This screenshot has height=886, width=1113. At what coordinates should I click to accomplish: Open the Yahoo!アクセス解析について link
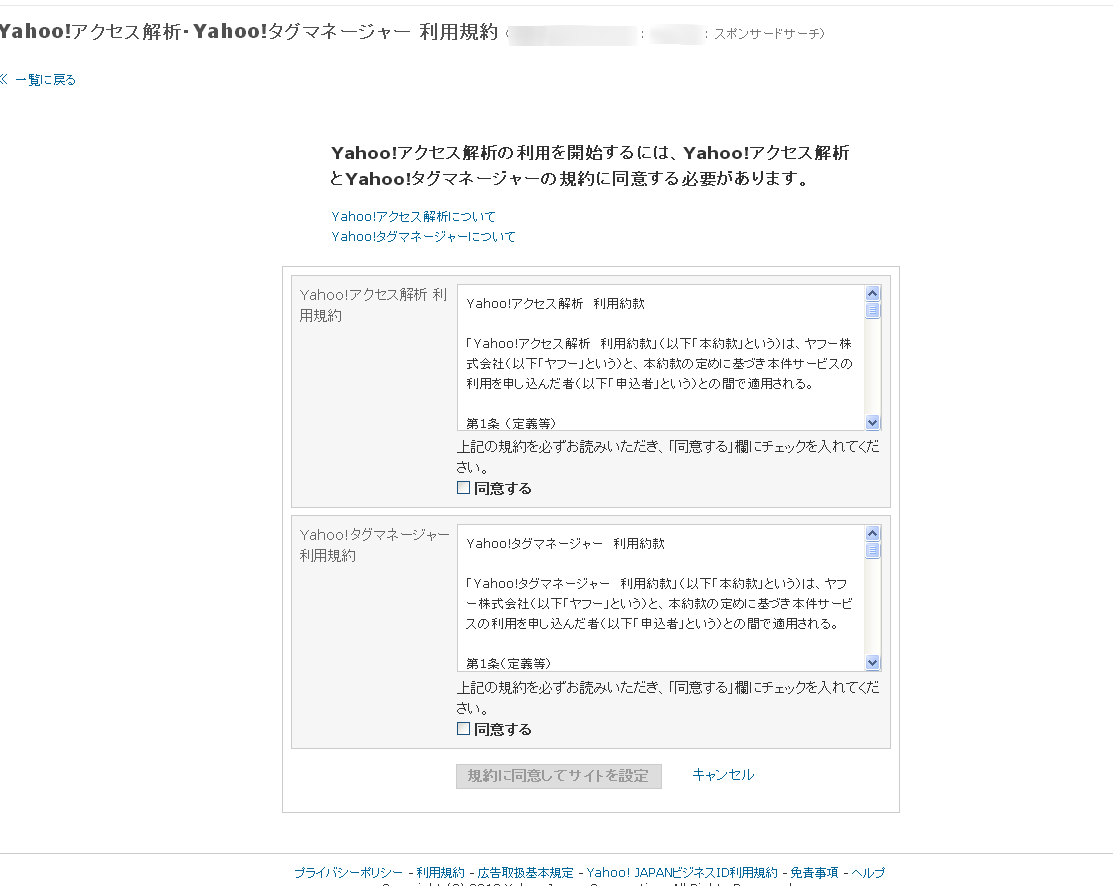click(x=413, y=217)
